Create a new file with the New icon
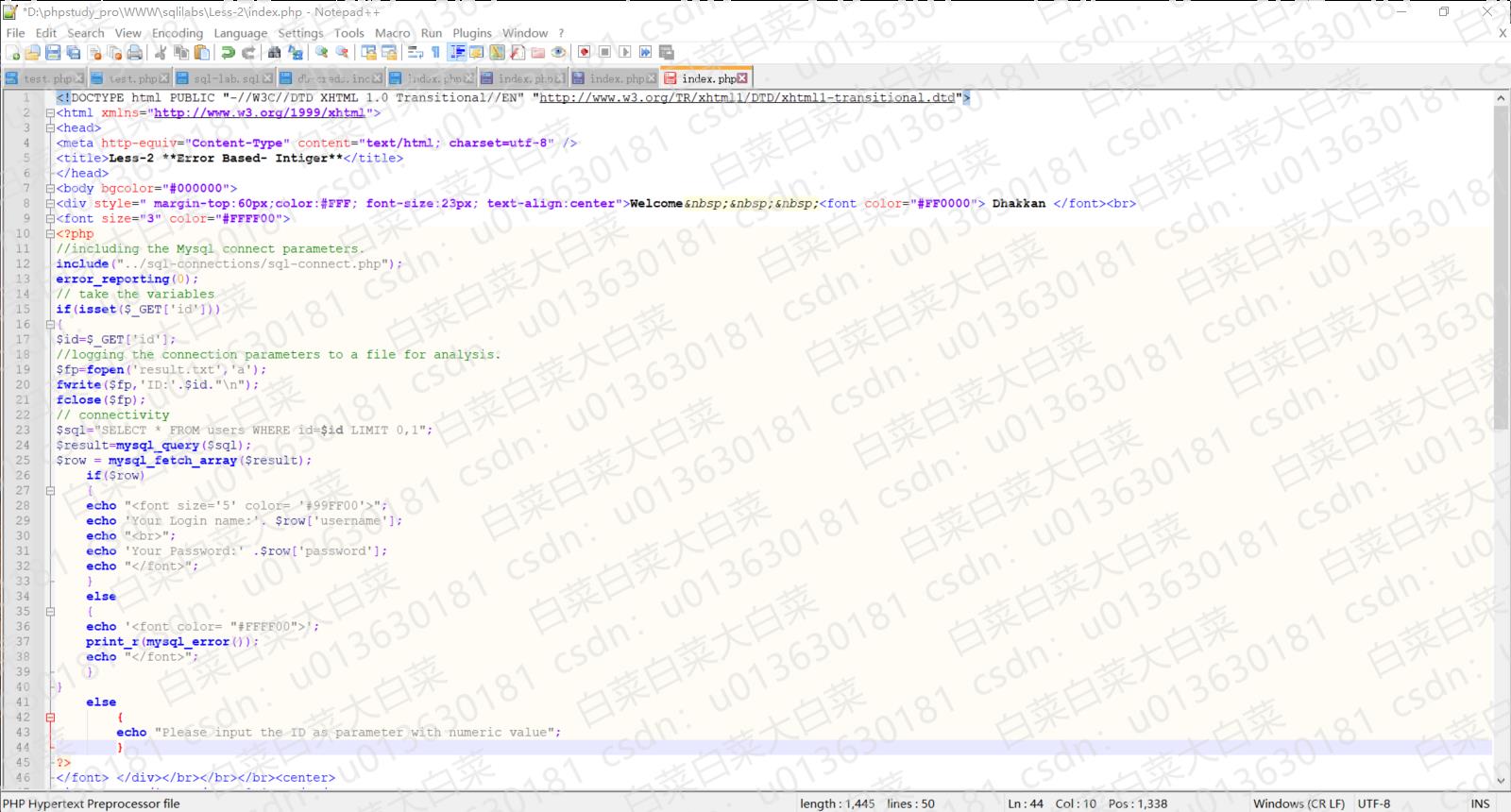The image size is (1511, 812). [x=12, y=52]
